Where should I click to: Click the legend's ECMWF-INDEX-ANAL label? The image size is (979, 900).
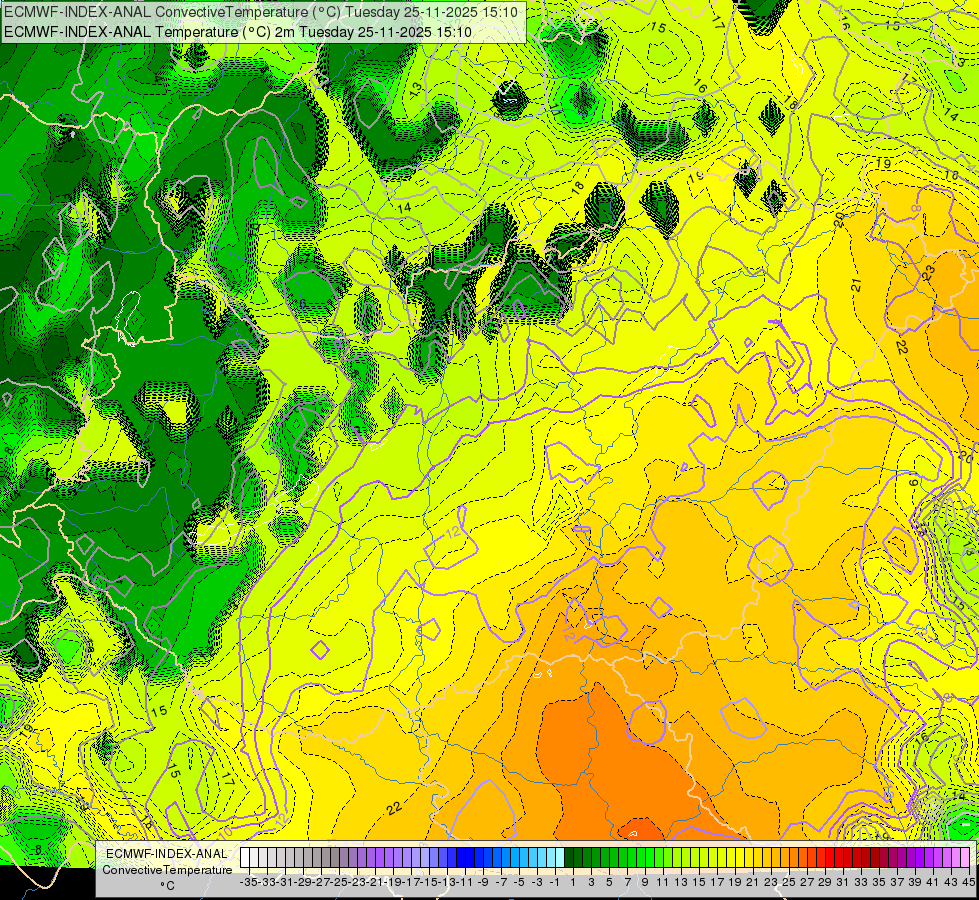[167, 853]
